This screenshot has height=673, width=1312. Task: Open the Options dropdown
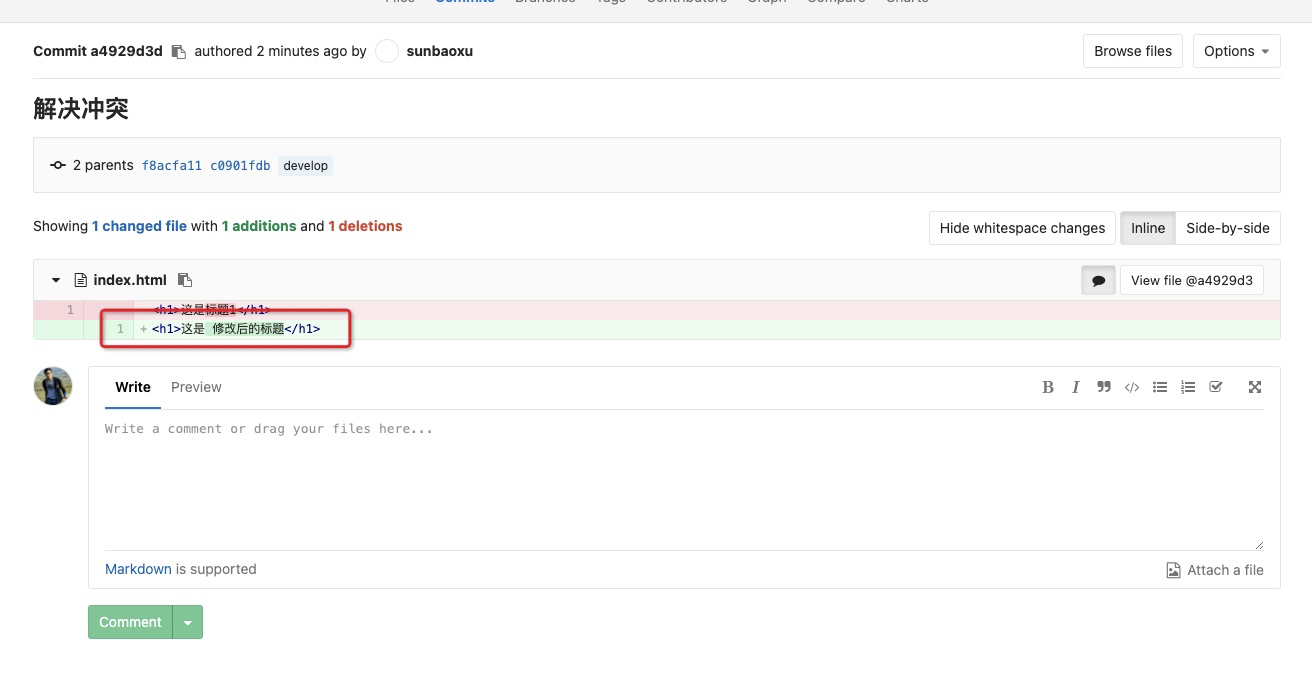pyautogui.click(x=1237, y=51)
